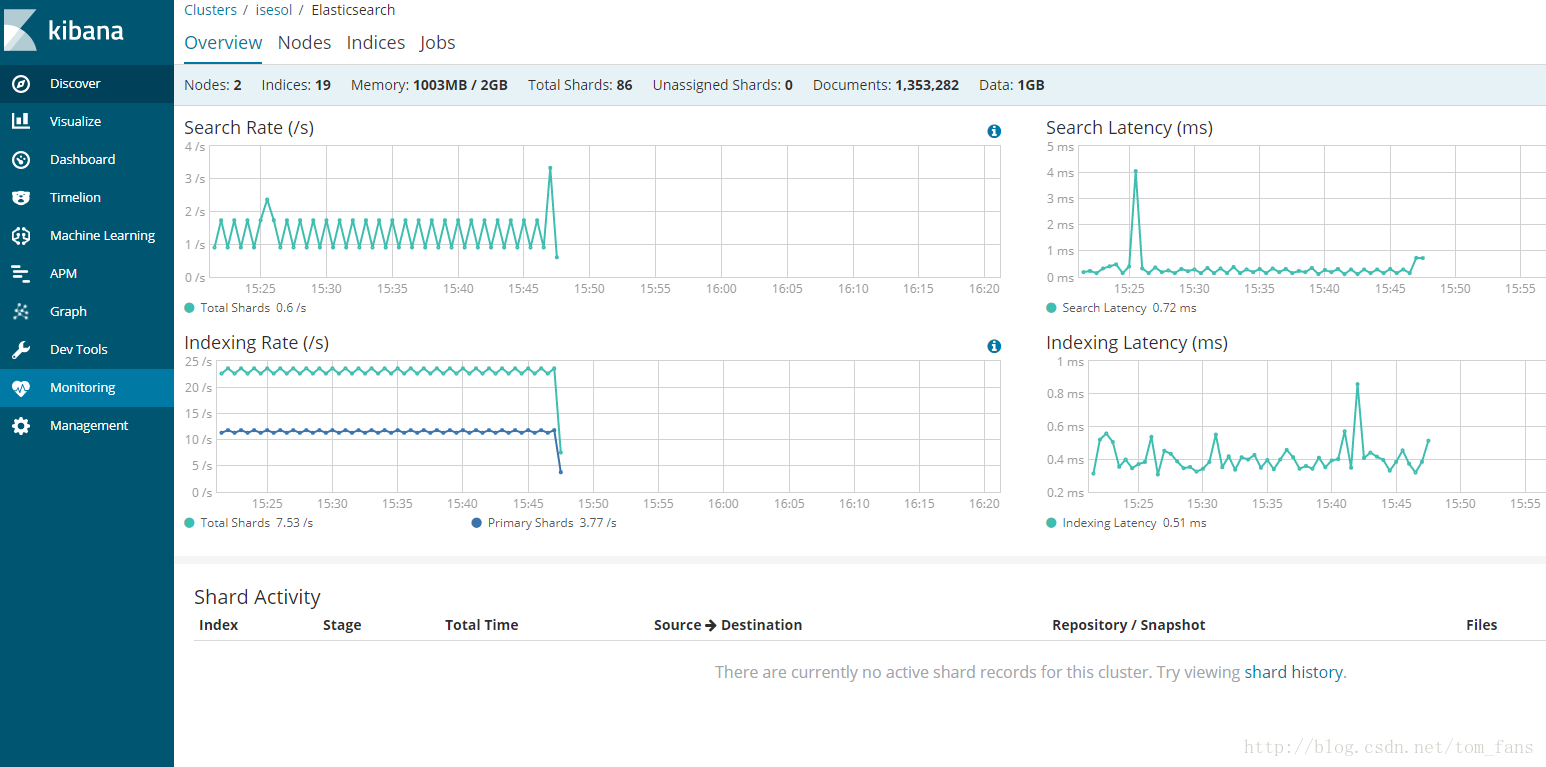Toggle Indexing Rate Primary Shards legend dot

click(476, 523)
